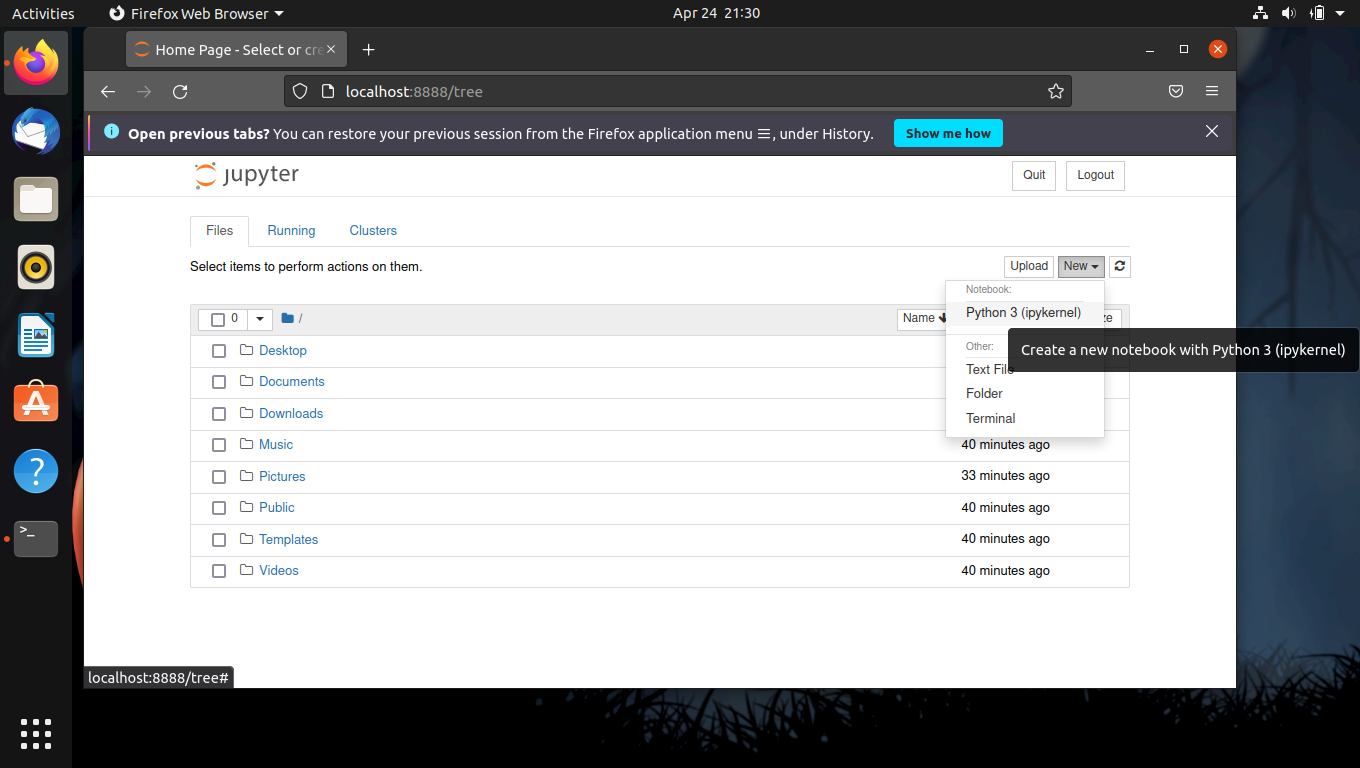Click the root folder icon in breadcrumb
Screen dimensions: 1360x768
coord(288,319)
